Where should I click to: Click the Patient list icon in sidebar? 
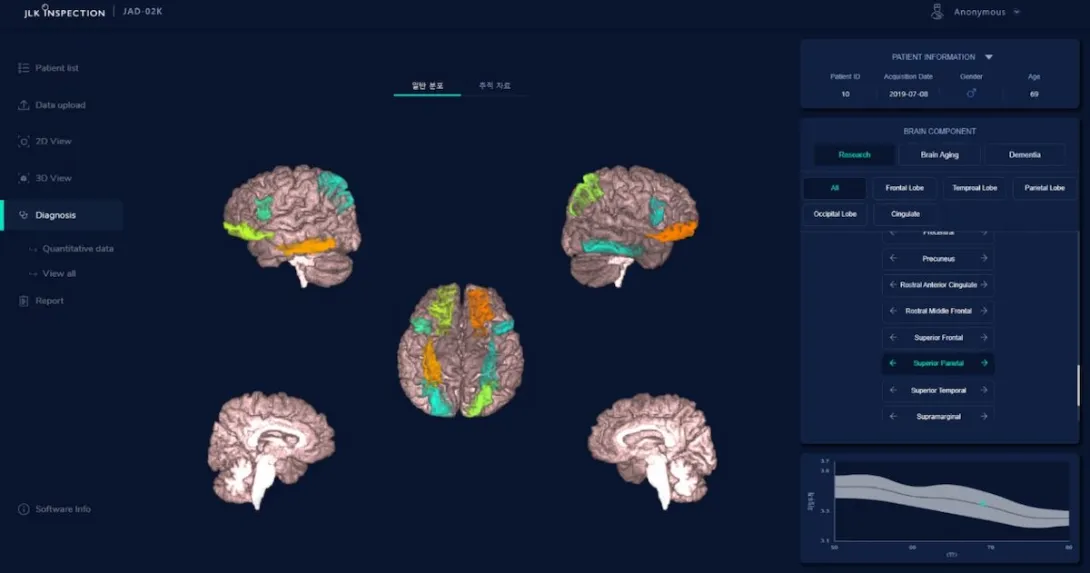tap(24, 68)
